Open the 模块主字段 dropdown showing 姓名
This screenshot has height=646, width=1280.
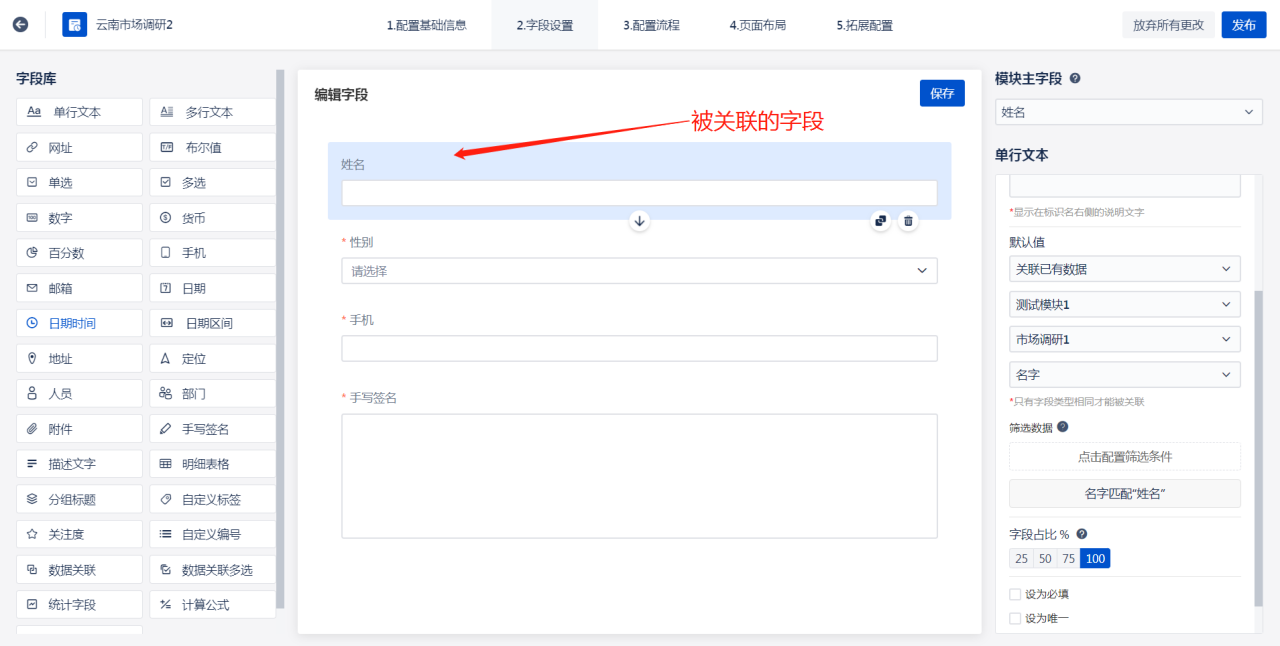(x=1128, y=112)
